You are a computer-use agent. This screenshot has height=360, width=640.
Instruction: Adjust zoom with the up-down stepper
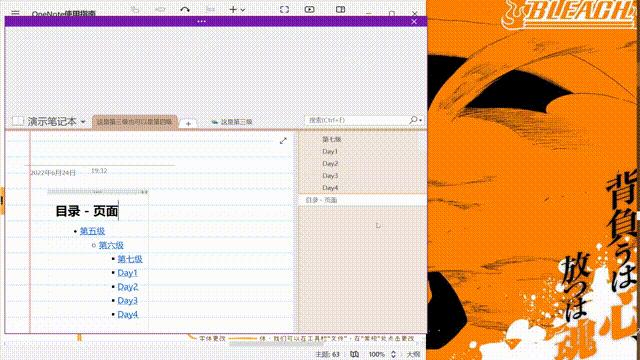(x=393, y=354)
